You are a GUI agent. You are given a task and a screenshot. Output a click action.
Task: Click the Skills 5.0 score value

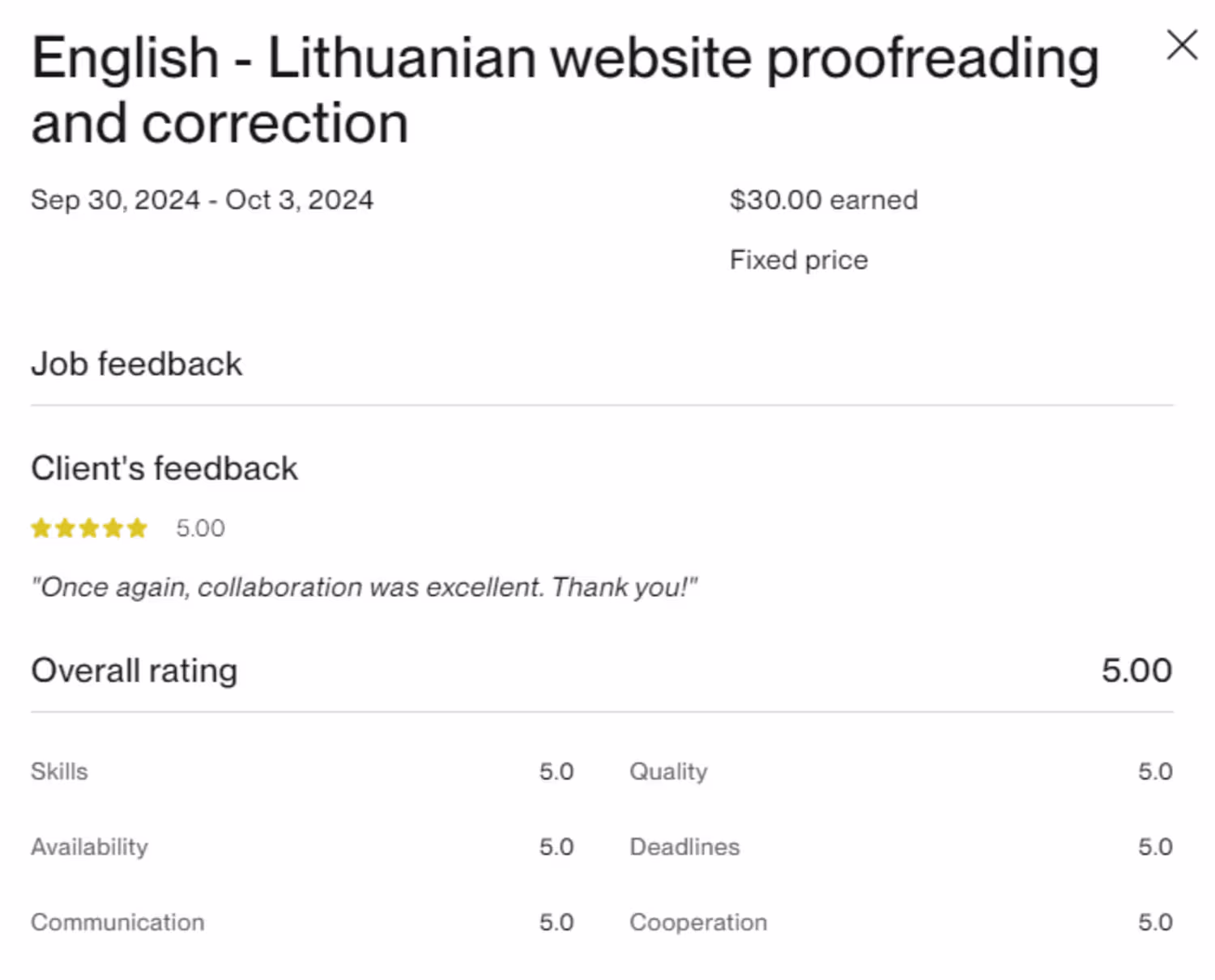pyautogui.click(x=556, y=772)
